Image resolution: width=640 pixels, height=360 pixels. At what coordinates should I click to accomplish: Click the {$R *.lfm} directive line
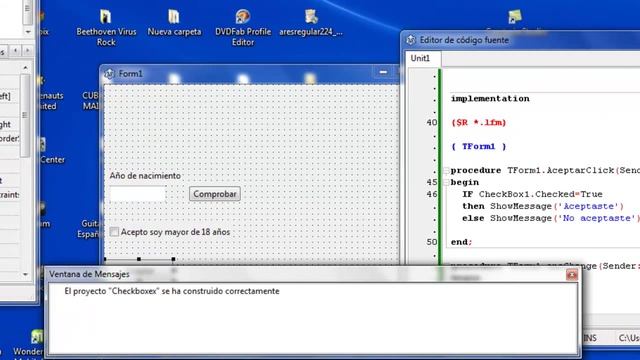tap(478, 122)
